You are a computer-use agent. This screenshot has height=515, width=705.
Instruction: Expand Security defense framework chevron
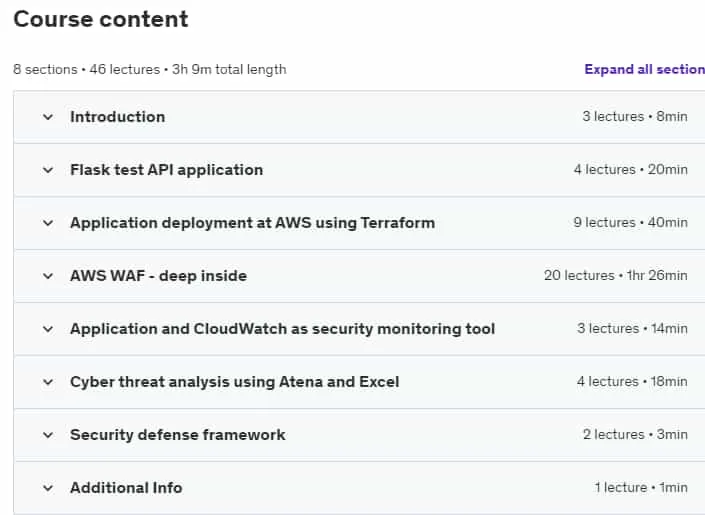point(48,435)
